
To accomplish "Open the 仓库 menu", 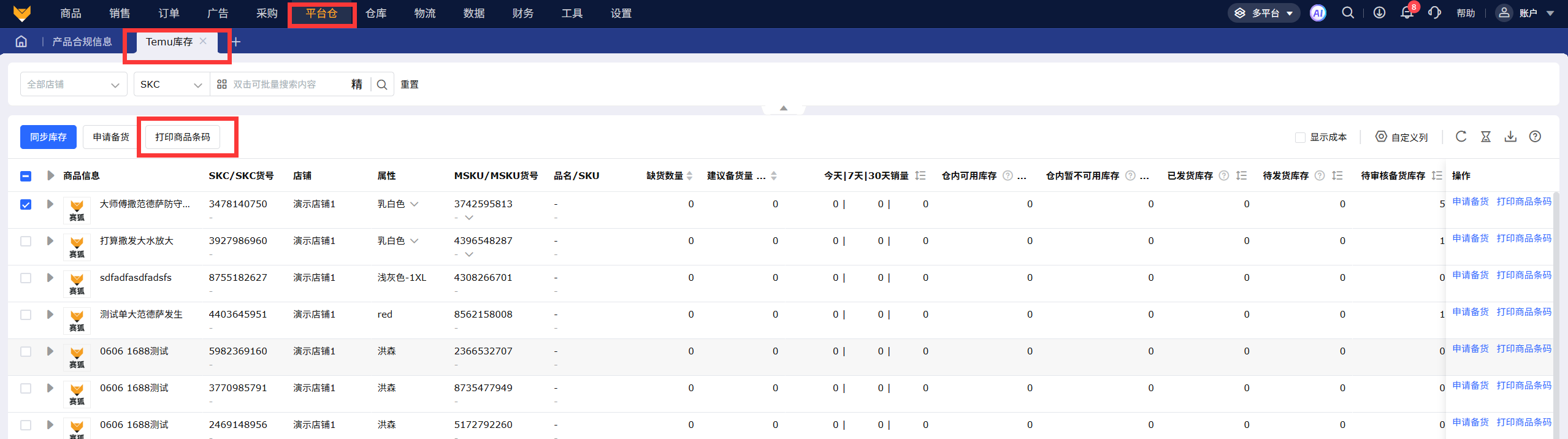I will [376, 13].
